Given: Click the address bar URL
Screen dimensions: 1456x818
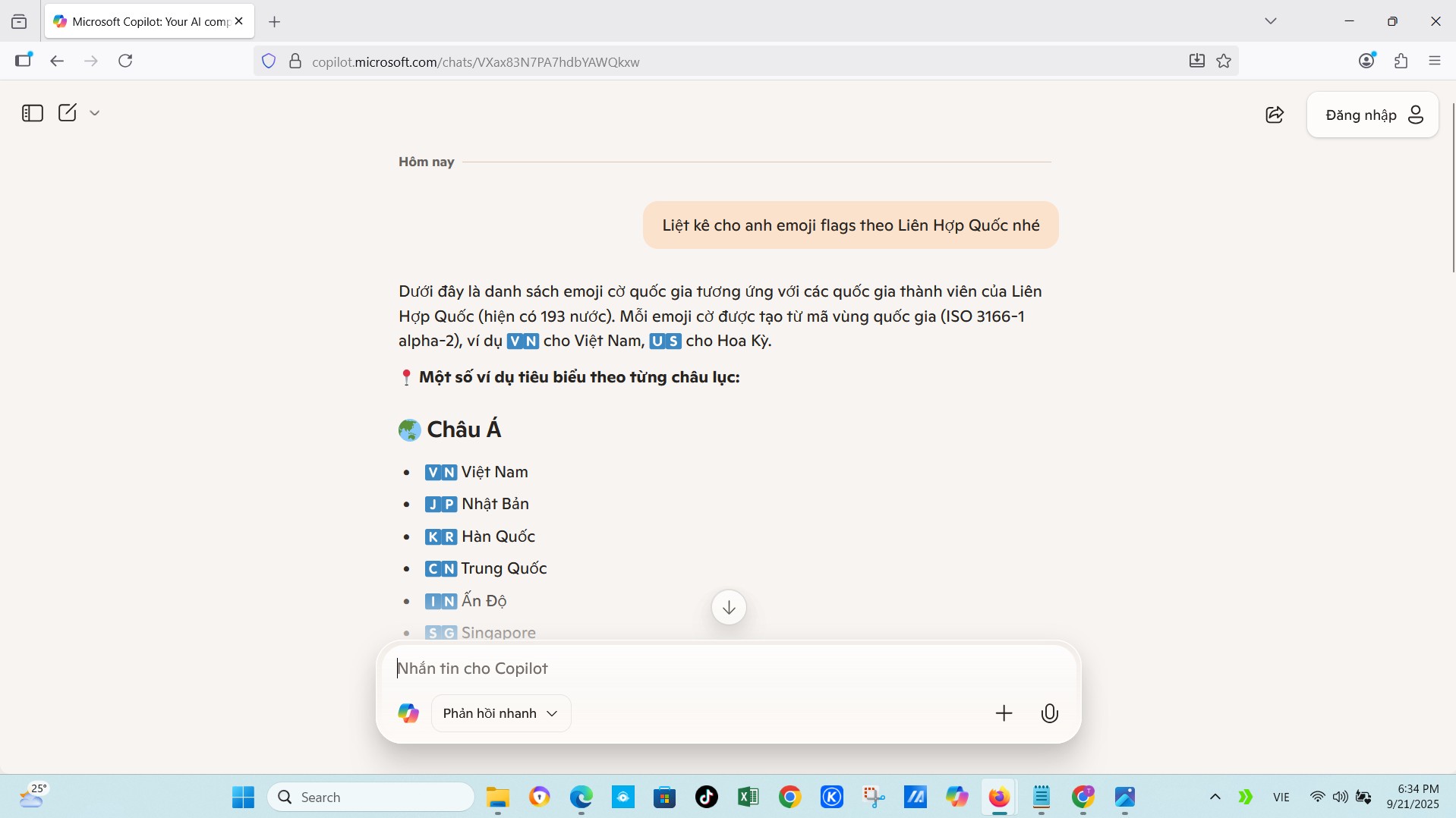Looking at the screenshot, I should point(476,61).
